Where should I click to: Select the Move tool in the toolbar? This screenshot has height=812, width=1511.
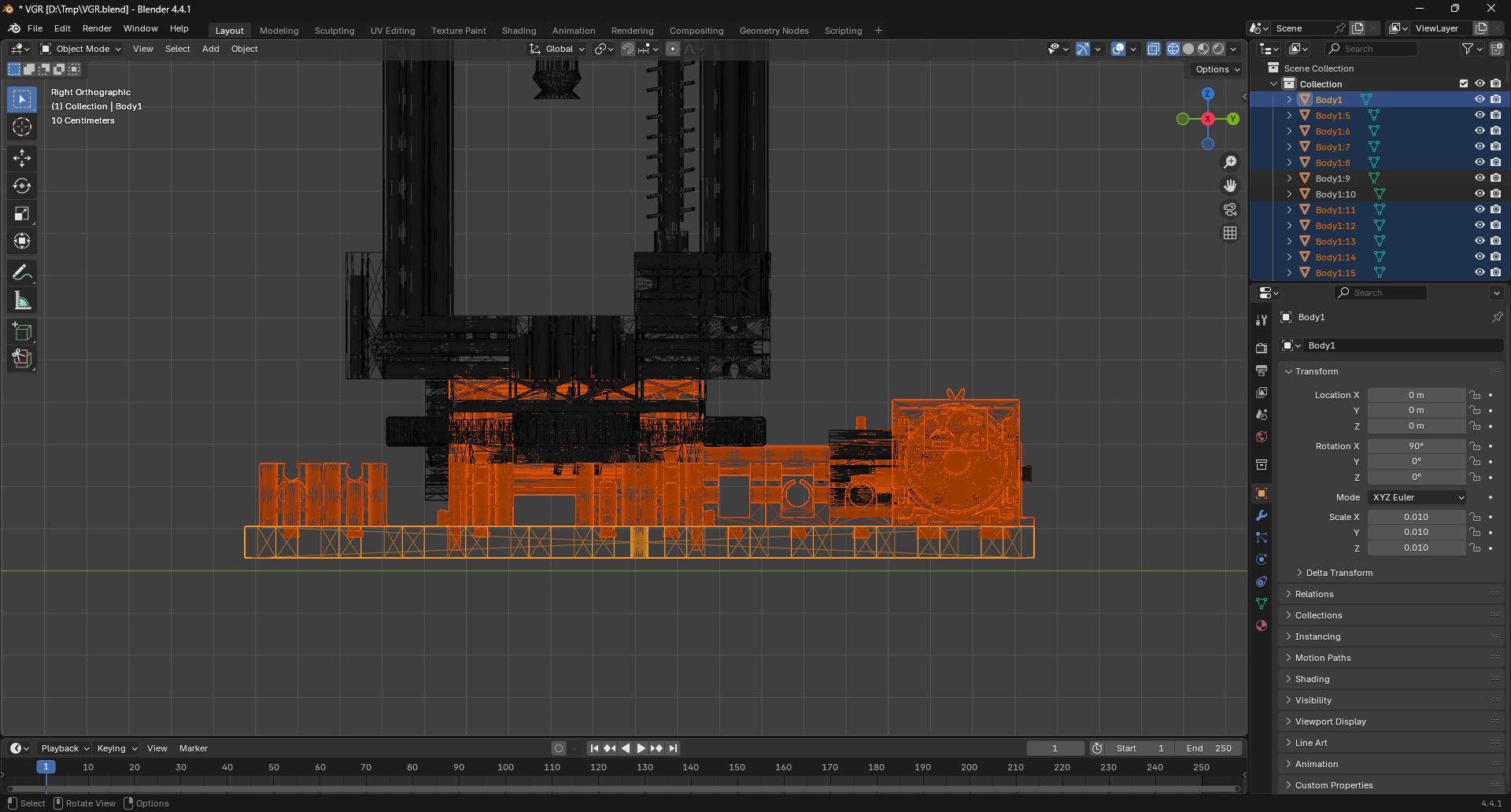click(22, 158)
